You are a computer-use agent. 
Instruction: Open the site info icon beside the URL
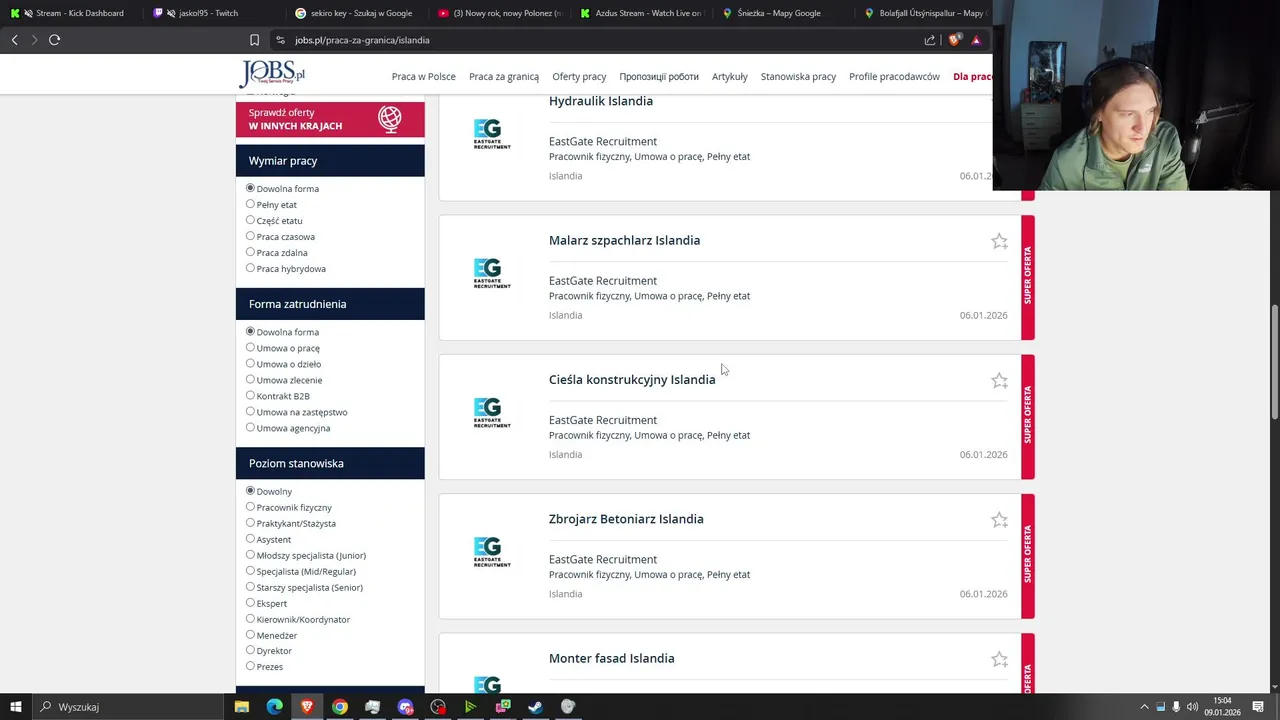[281, 40]
